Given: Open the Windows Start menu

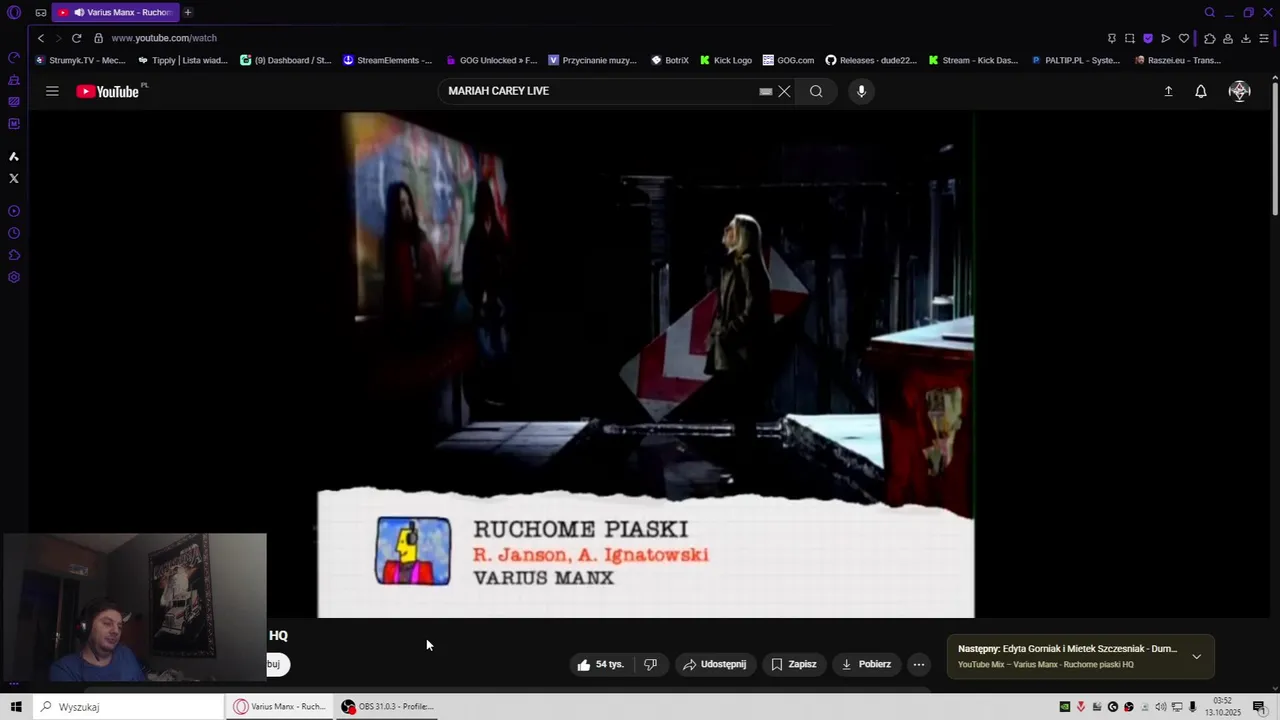Looking at the screenshot, I should tap(16, 707).
